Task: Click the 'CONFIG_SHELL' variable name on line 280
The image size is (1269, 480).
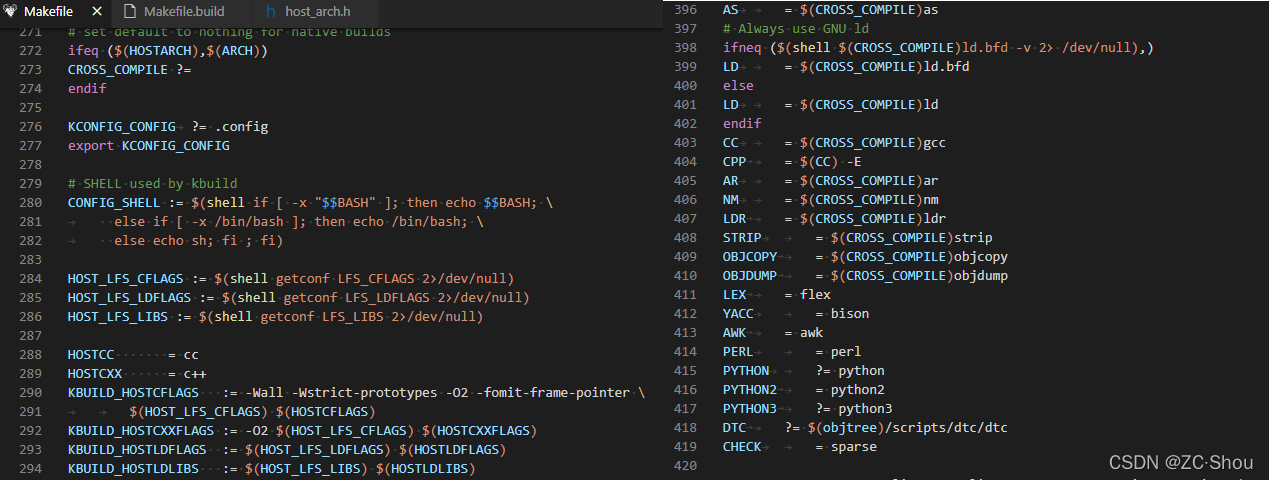Action: (114, 202)
